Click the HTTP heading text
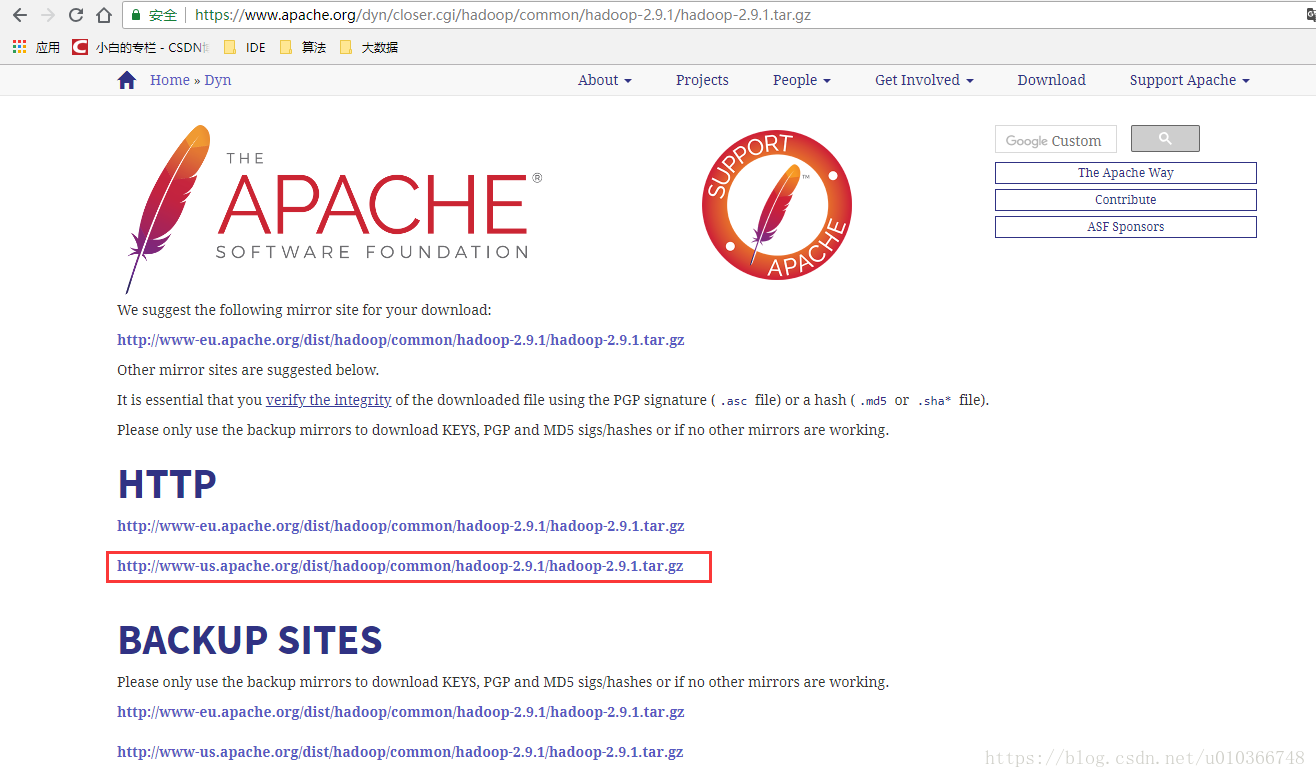The height and width of the screenshot is (778, 1316). 167,484
